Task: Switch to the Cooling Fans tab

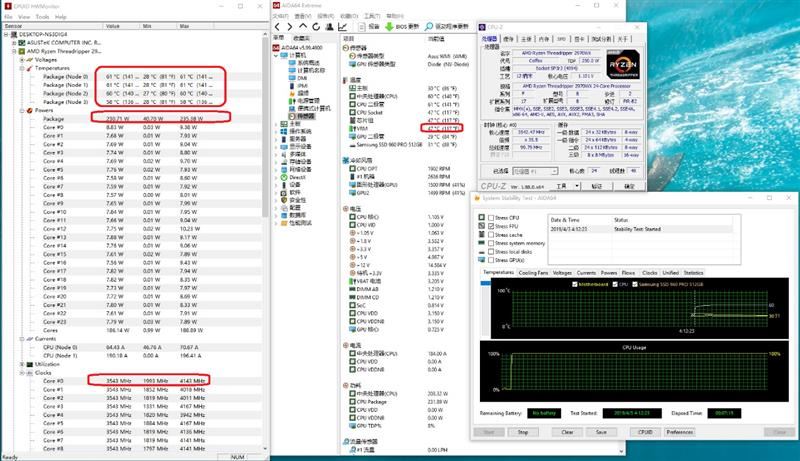Action: pyautogui.click(x=533, y=273)
